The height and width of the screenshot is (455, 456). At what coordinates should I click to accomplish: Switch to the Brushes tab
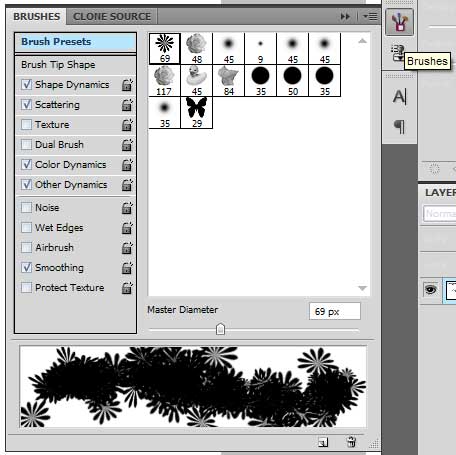pos(37,16)
